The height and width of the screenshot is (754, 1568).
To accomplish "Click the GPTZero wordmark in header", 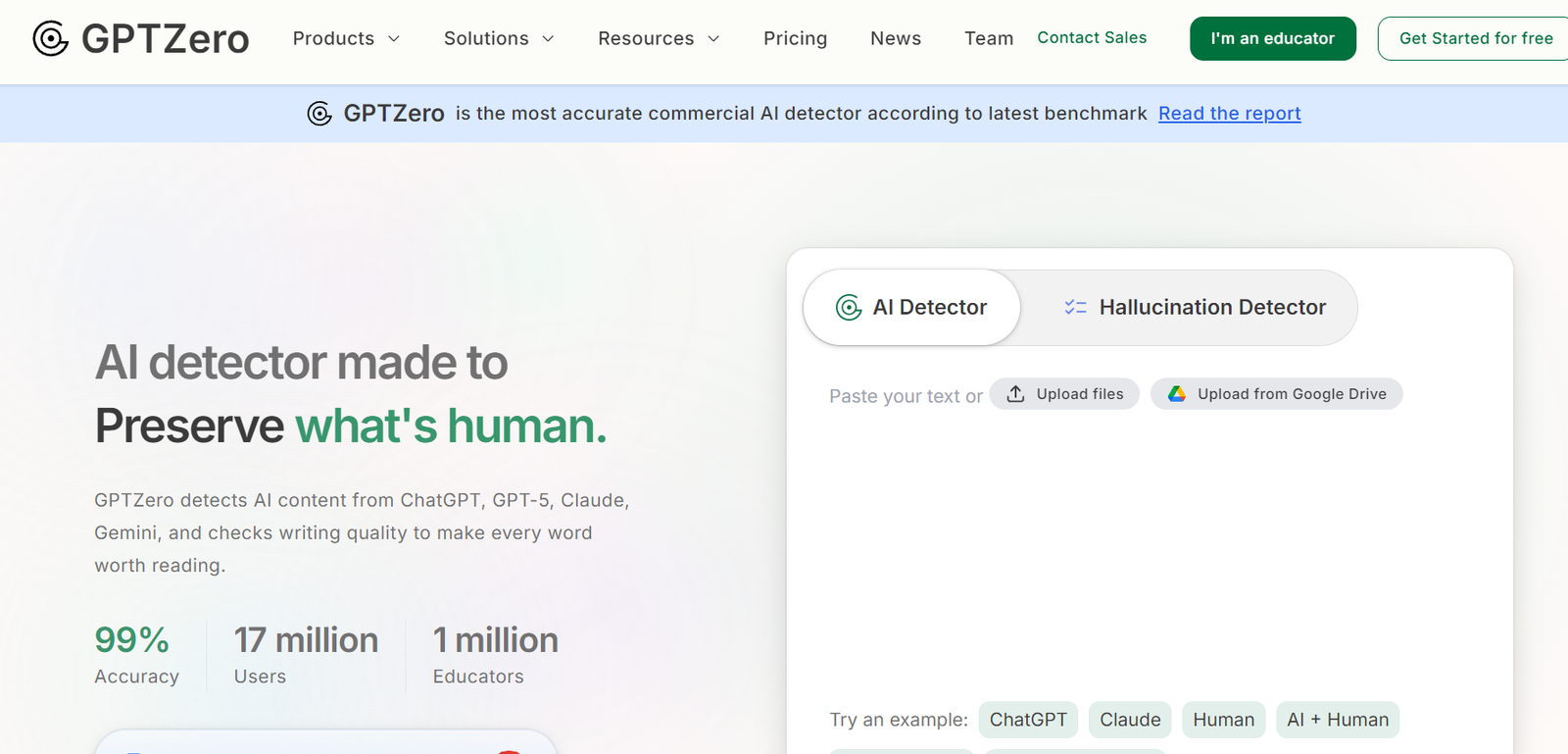I will pyautogui.click(x=166, y=38).
